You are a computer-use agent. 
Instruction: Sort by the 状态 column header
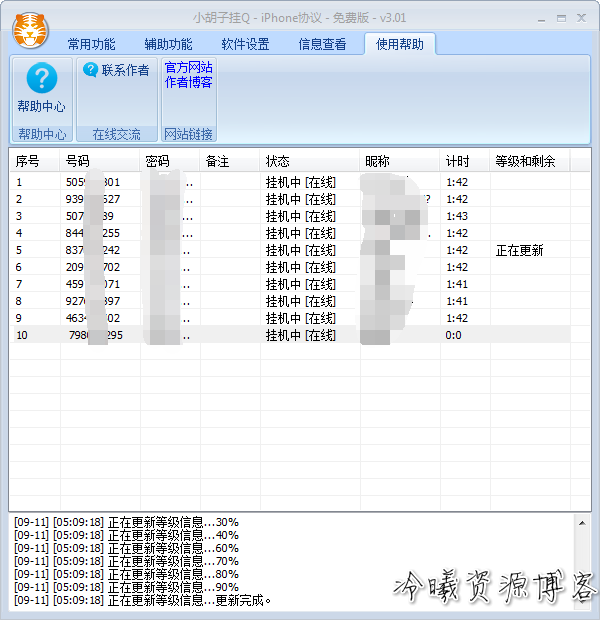pyautogui.click(x=310, y=161)
